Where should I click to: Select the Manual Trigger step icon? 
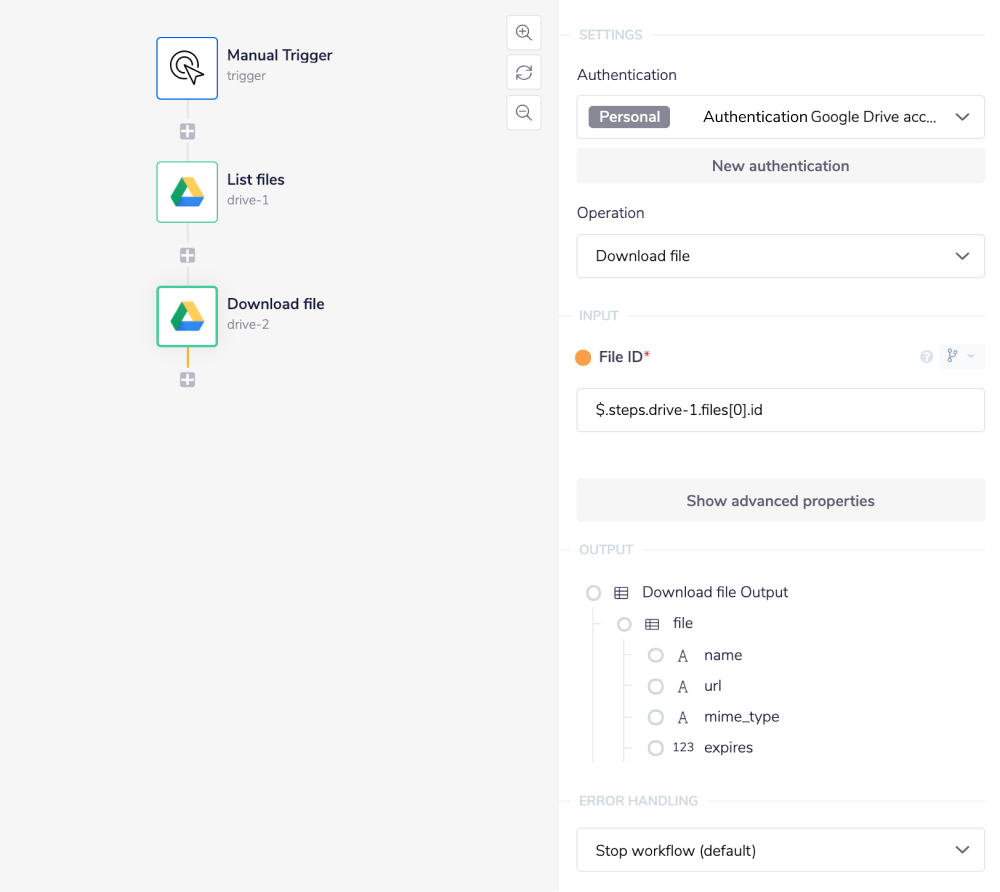point(187,68)
